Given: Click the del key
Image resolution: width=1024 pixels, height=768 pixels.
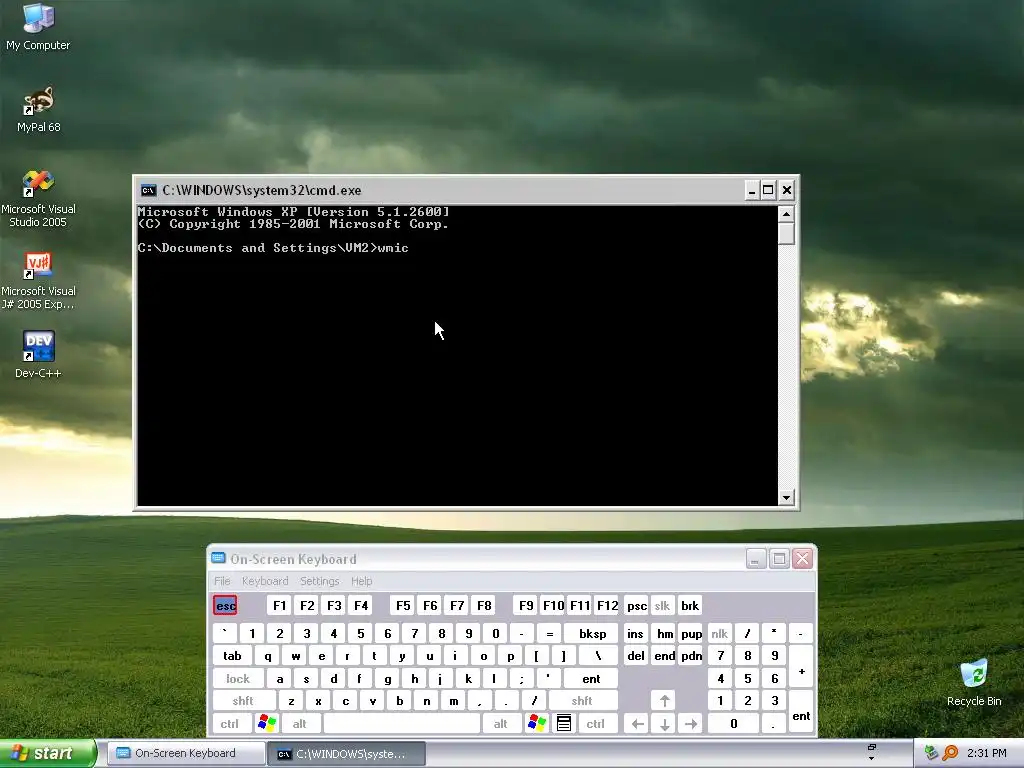Looking at the screenshot, I should [x=636, y=656].
